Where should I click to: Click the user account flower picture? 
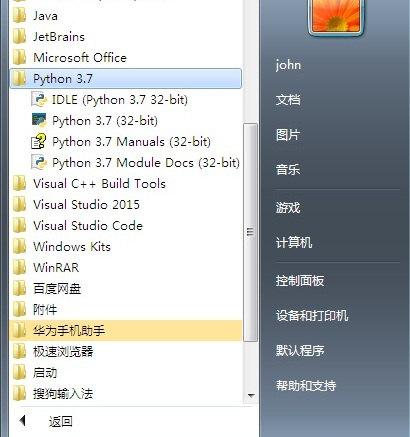pos(336,16)
